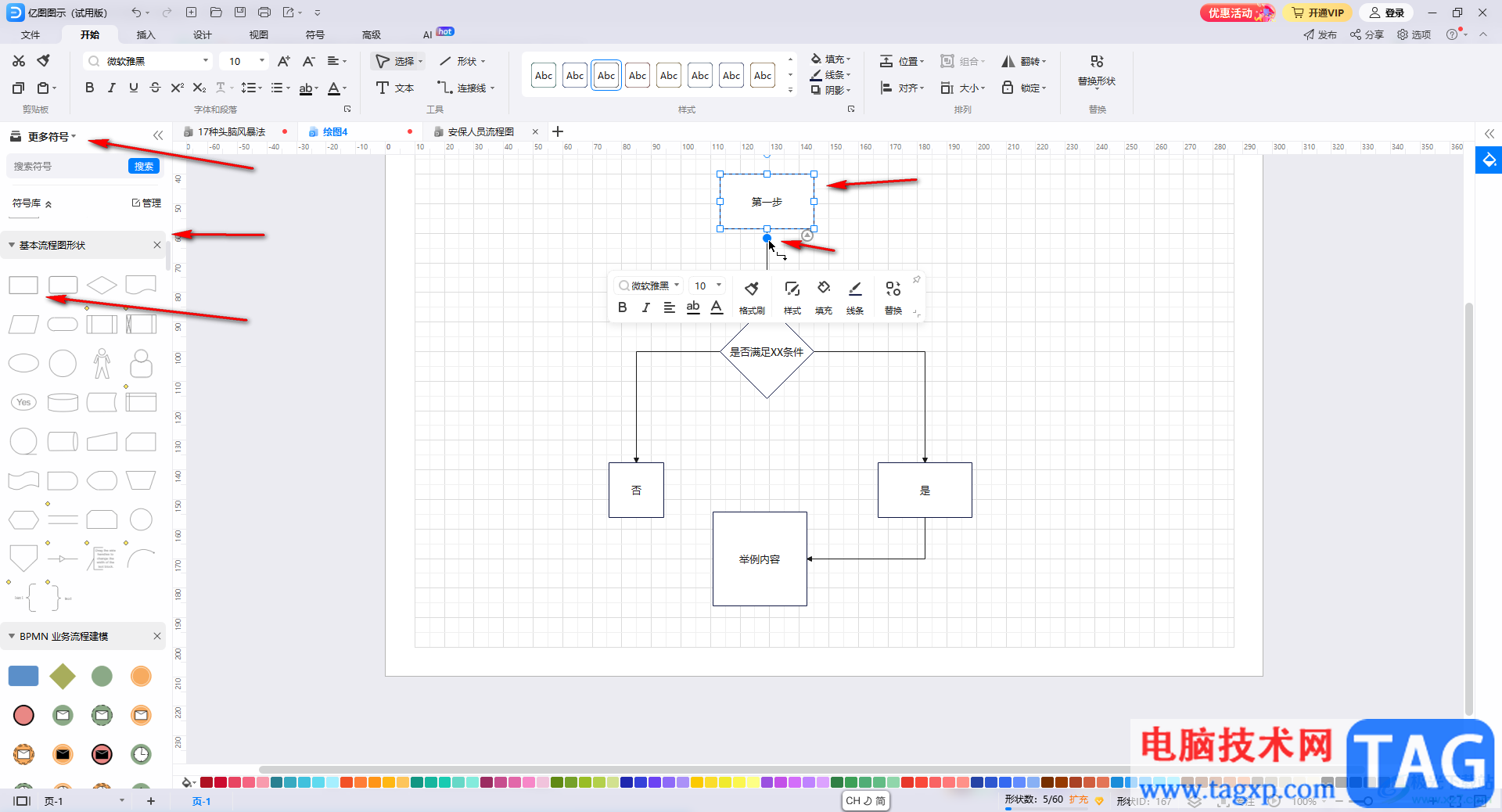Switch to the 高级 ribbon tab
This screenshot has height=812, width=1502.
[372, 34]
